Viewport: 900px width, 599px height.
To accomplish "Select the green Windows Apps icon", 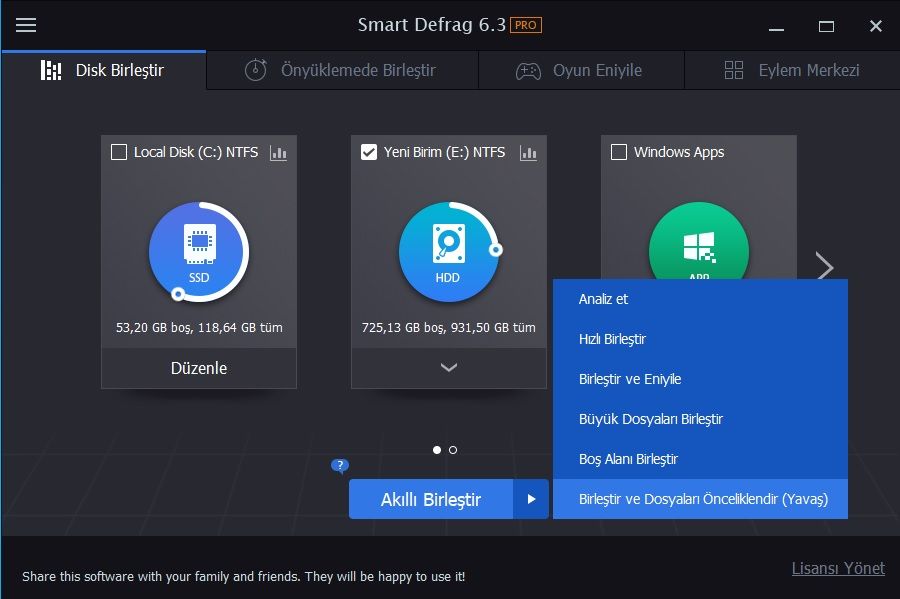I will (x=699, y=241).
